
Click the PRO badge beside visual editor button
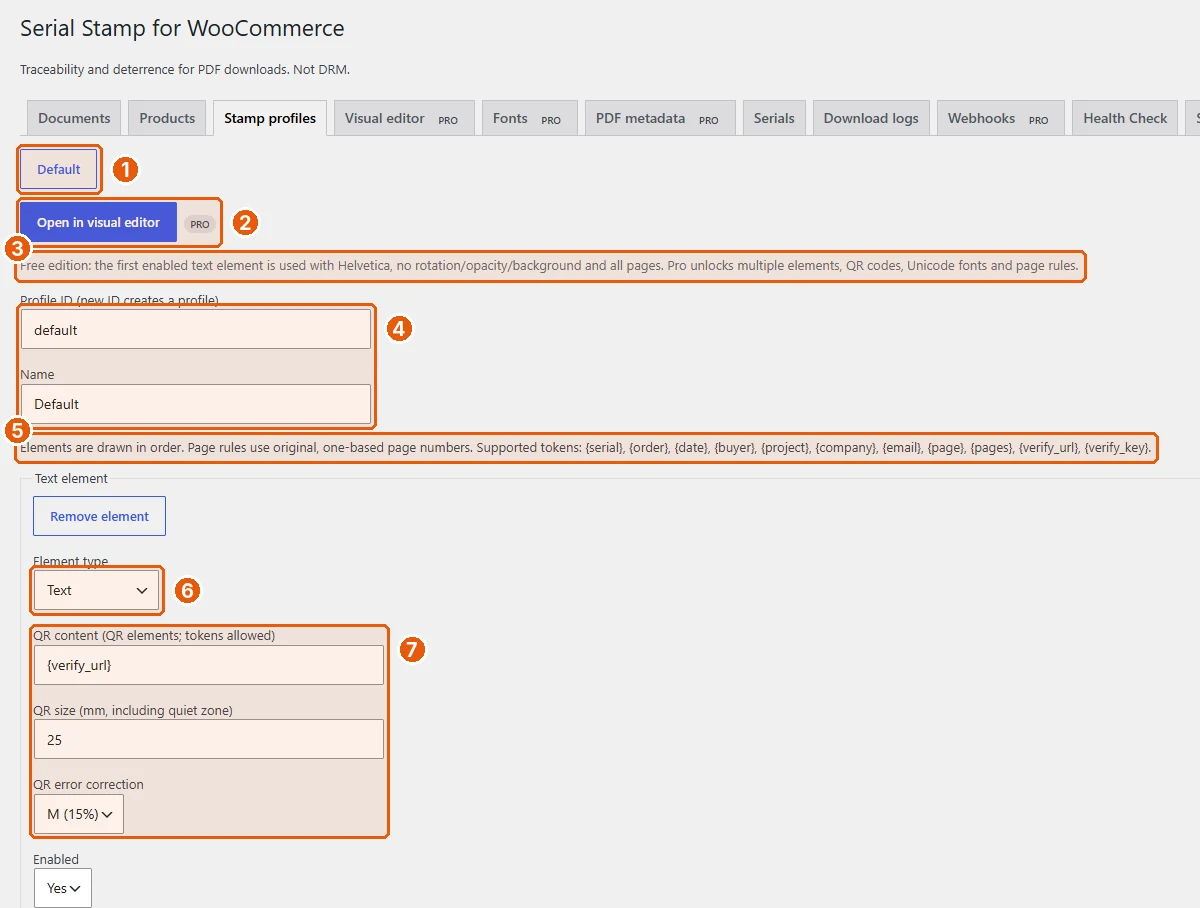click(x=200, y=224)
